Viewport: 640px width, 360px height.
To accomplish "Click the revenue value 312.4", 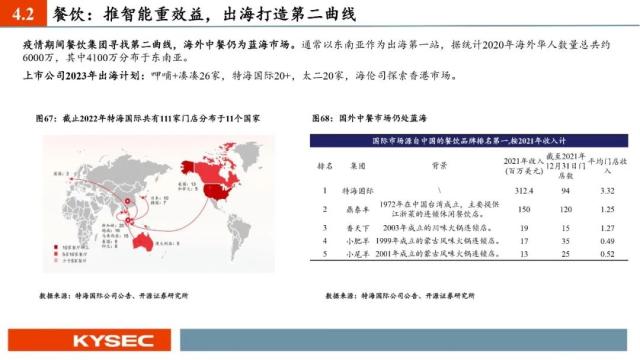I will tap(524, 191).
